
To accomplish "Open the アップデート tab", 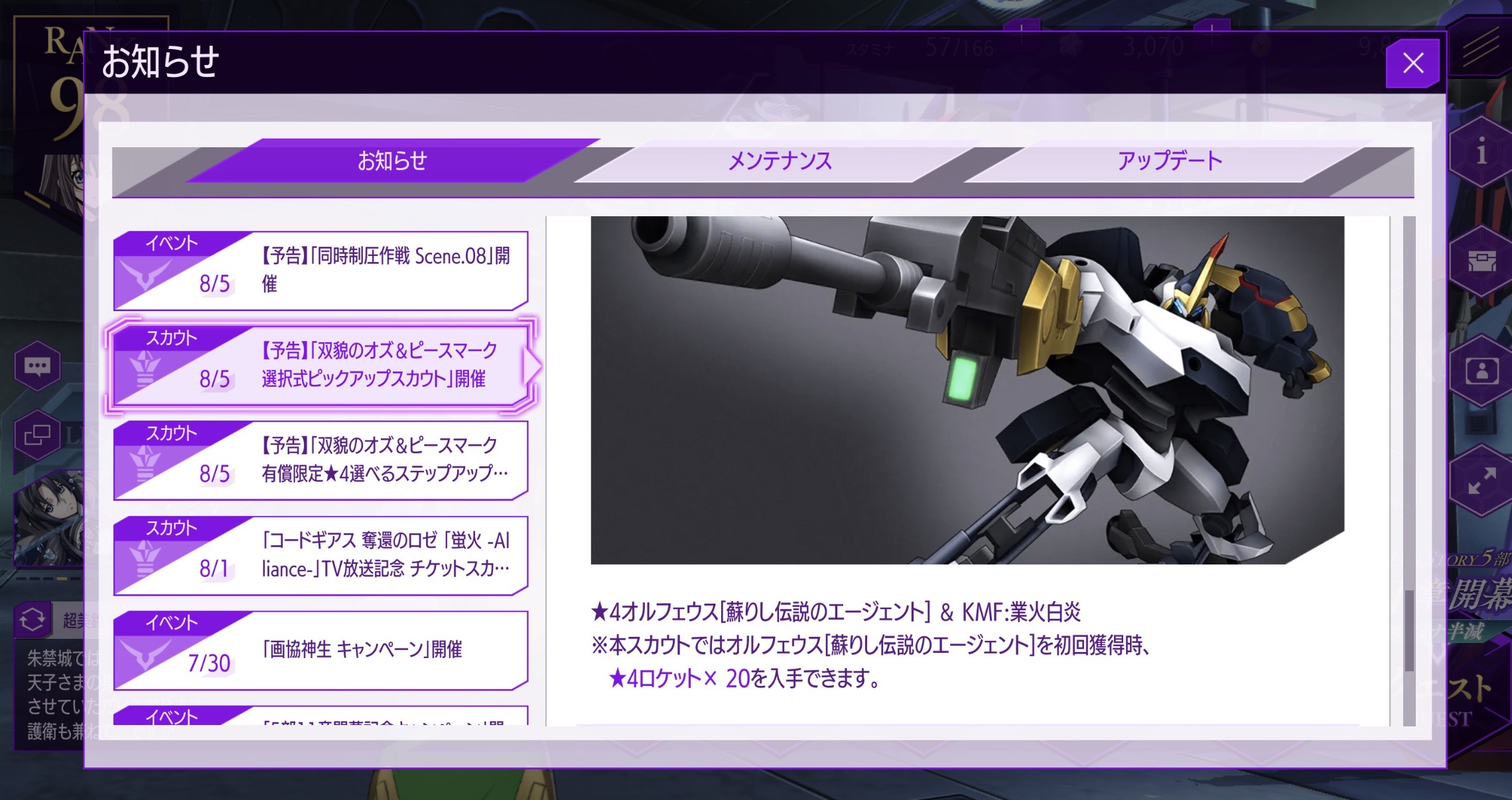I will [x=1169, y=161].
